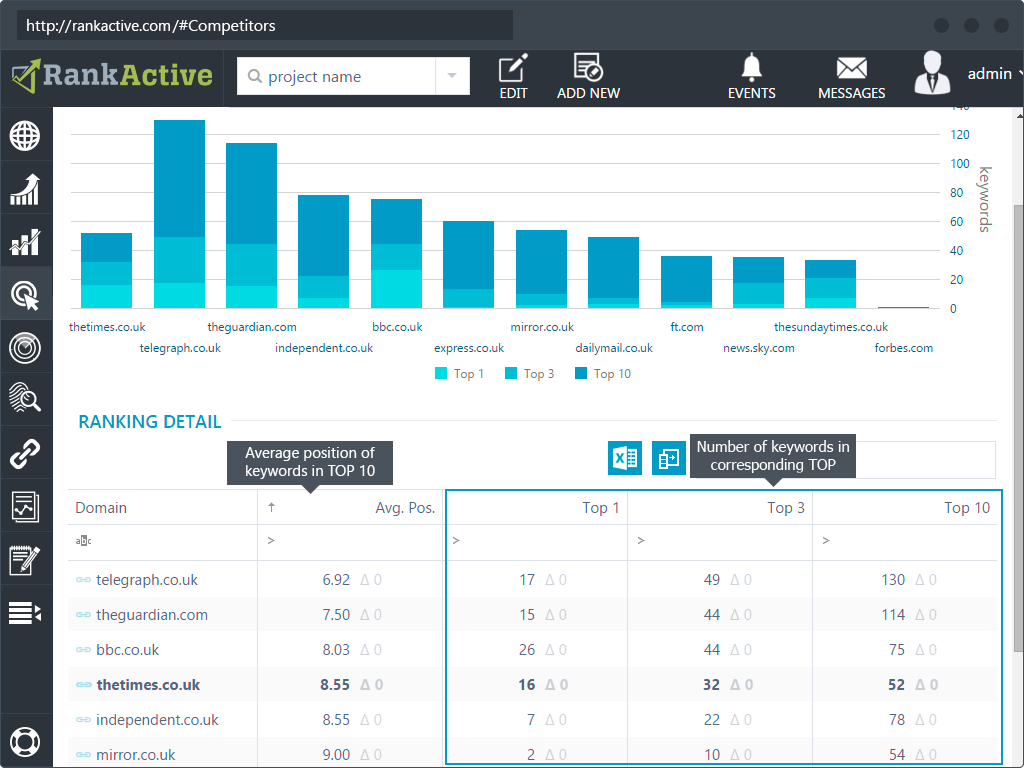The width and height of the screenshot is (1024, 768).
Task: Click the 52 Top 10 value for thetimes.co.uk
Action: 897,684
